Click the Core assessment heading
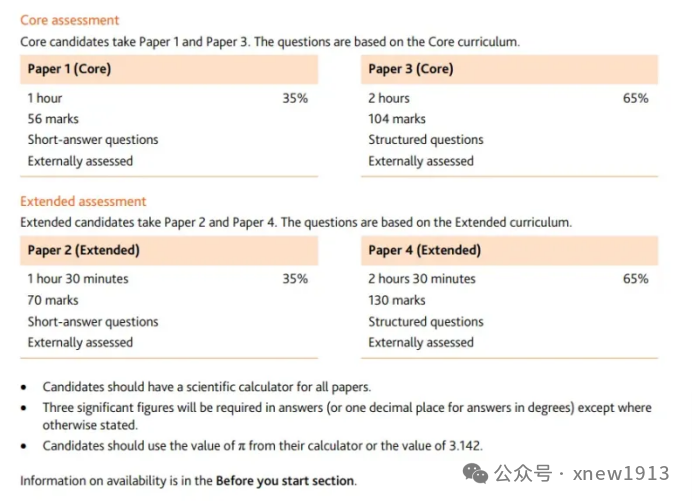692x501 pixels. (69, 20)
